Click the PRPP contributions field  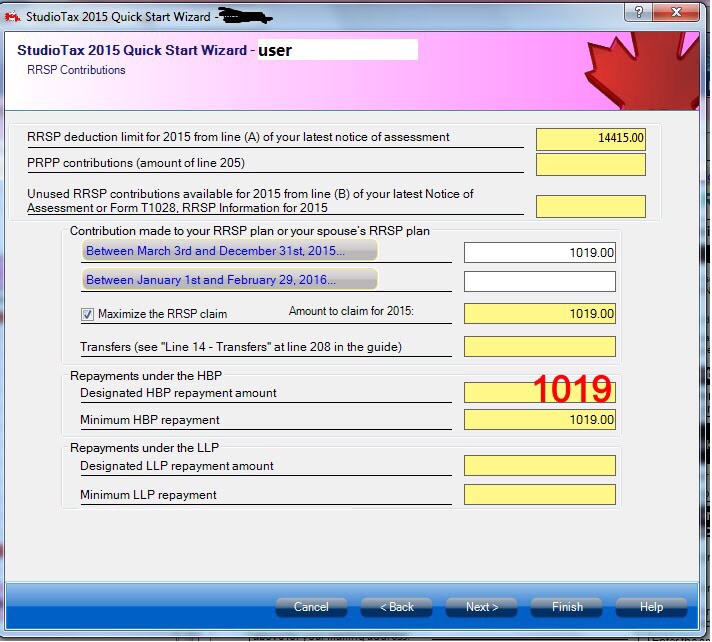[x=590, y=164]
